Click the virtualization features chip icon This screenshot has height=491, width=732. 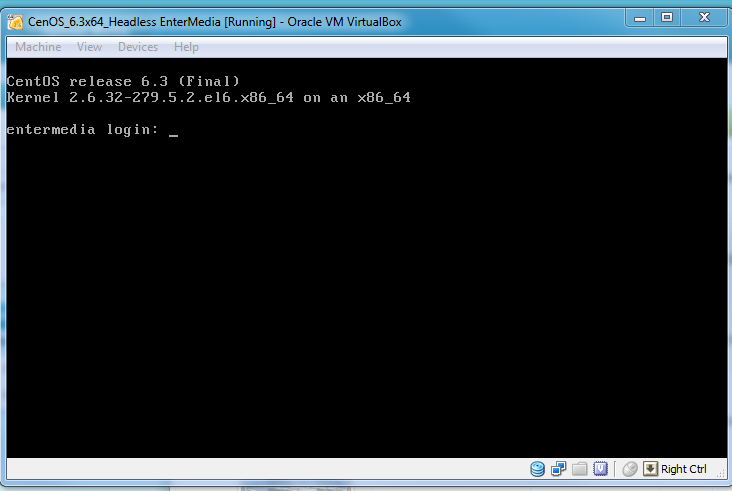(x=600, y=469)
